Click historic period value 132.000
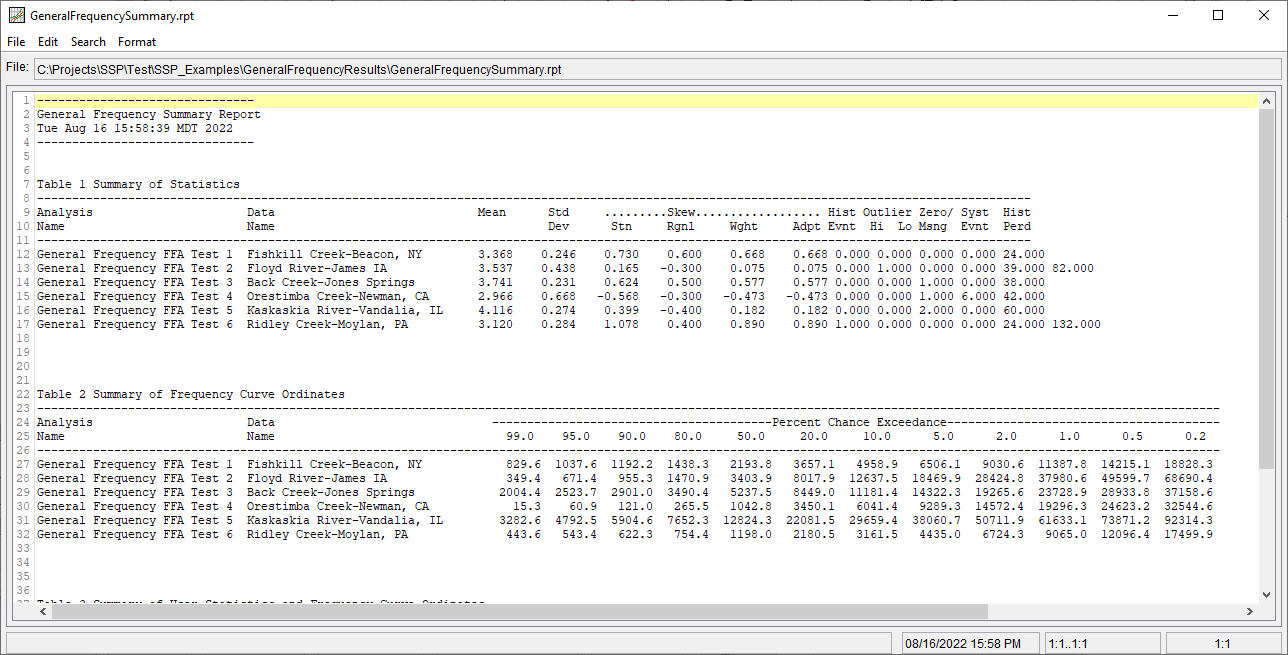This screenshot has width=1288, height=655. click(1076, 324)
